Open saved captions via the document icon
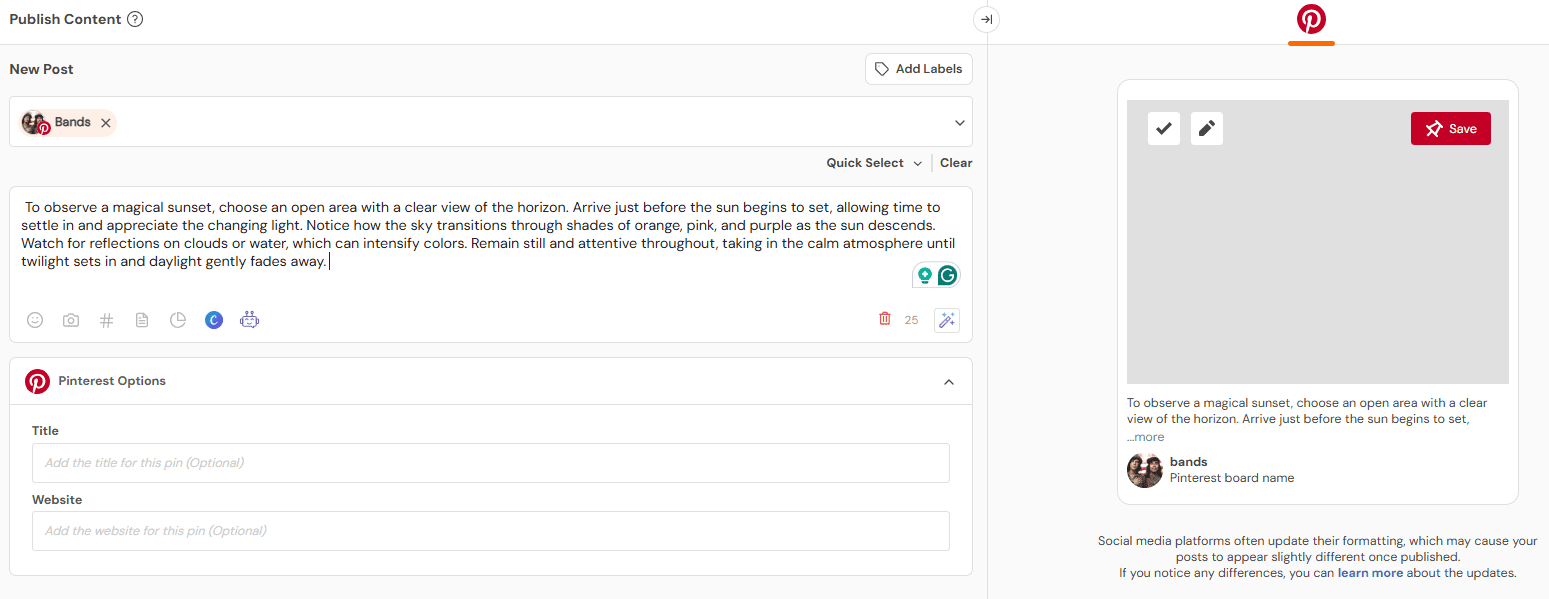 tap(141, 319)
